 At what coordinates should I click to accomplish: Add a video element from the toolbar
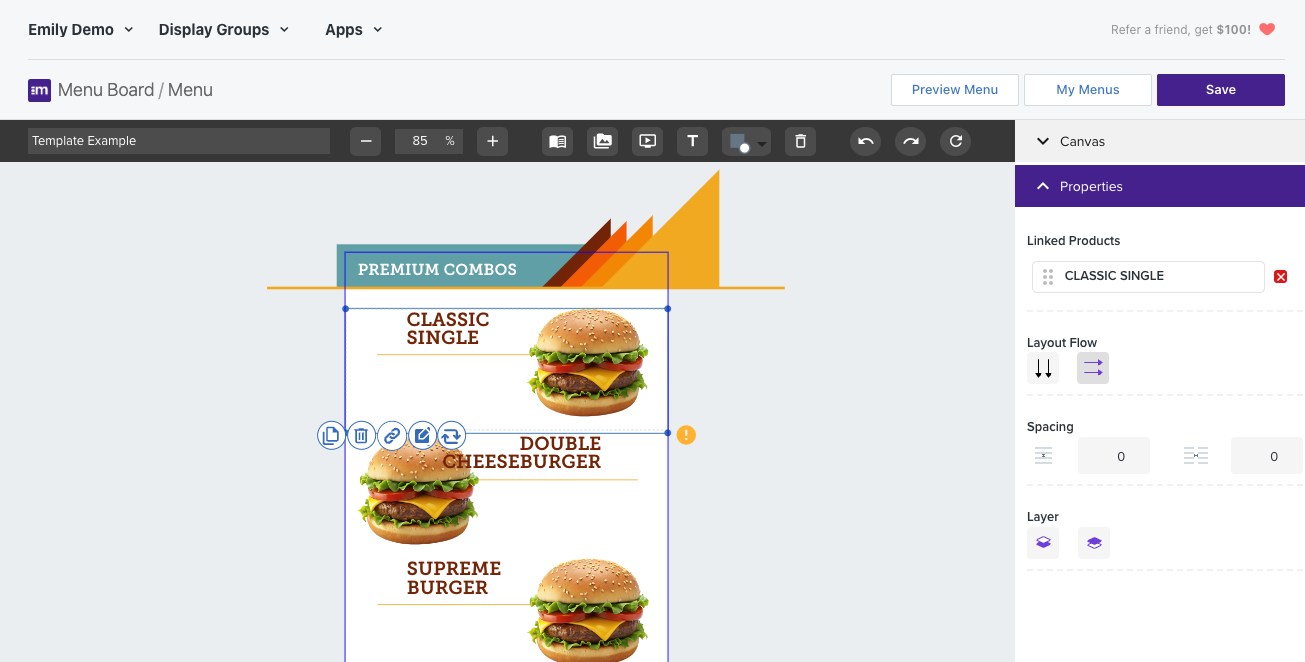tap(647, 141)
